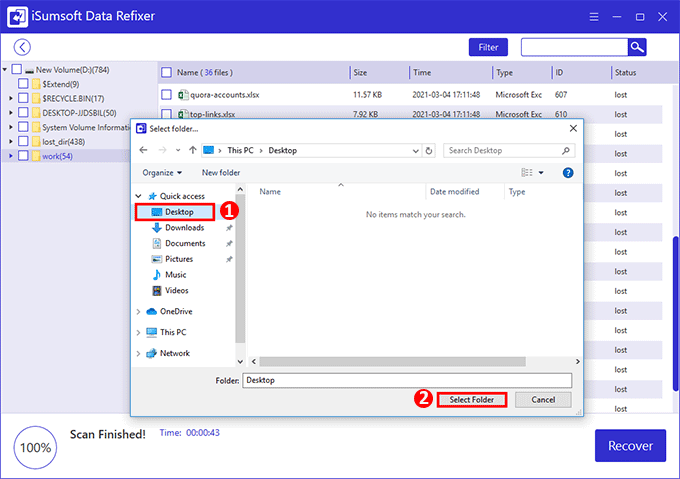The image size is (680, 479).
Task: Click the Folder name text field
Action: (x=406, y=380)
